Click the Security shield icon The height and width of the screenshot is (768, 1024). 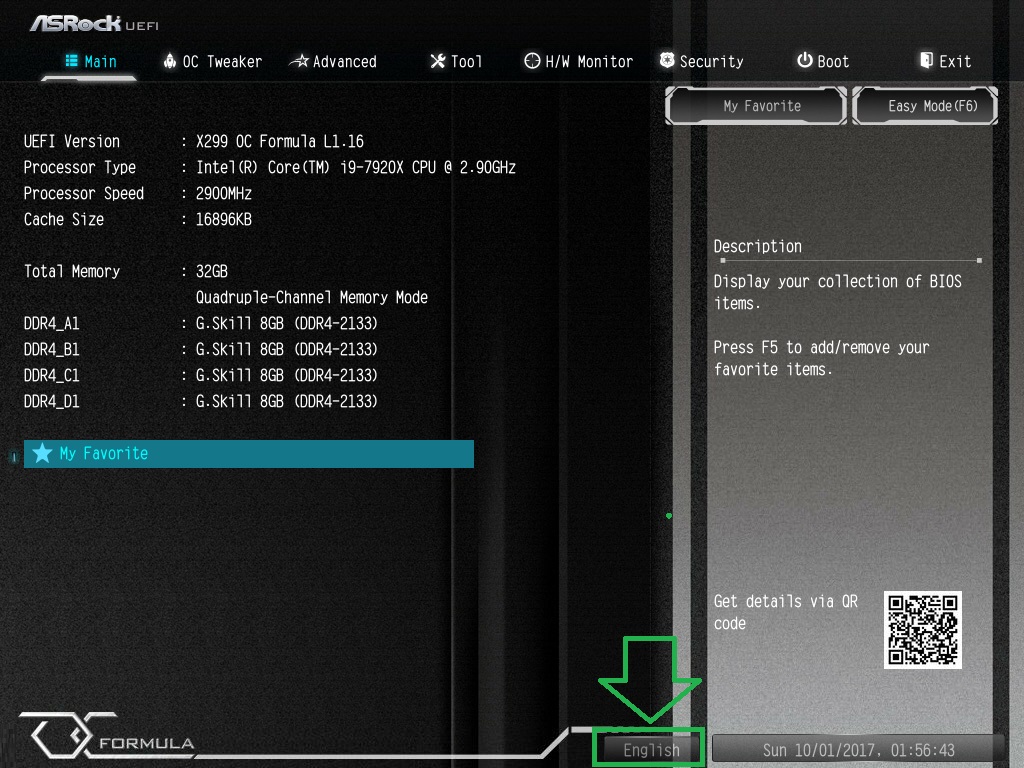coord(667,60)
